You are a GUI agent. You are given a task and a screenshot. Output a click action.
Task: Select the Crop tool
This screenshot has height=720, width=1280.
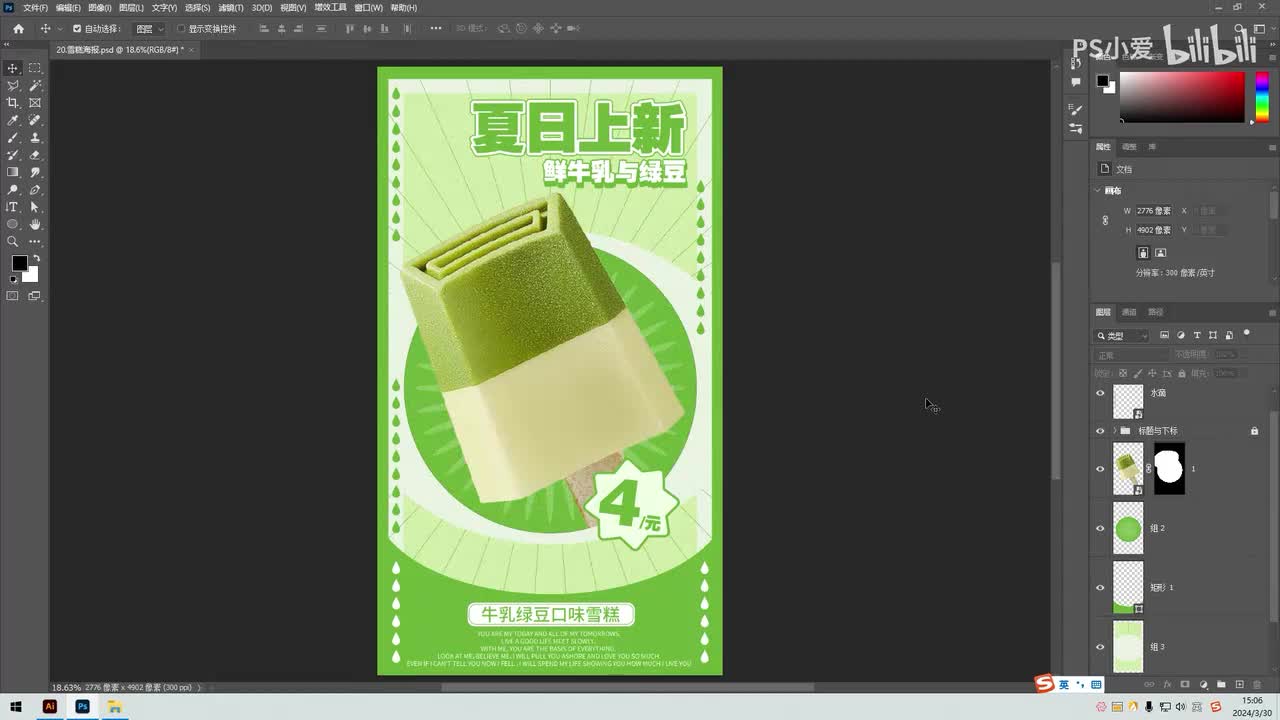[13, 103]
